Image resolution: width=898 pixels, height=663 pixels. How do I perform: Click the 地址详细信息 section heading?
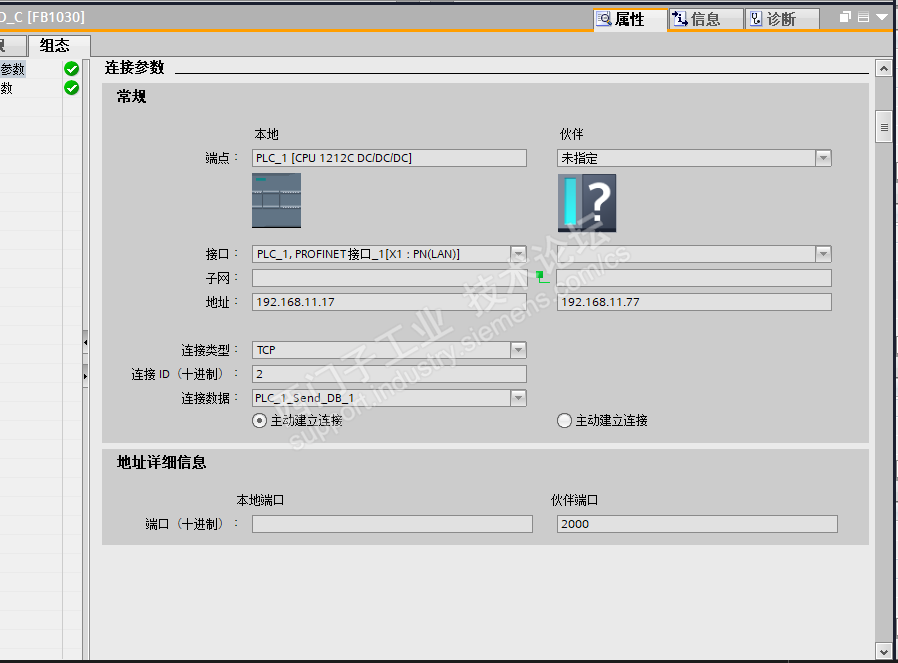click(162, 463)
